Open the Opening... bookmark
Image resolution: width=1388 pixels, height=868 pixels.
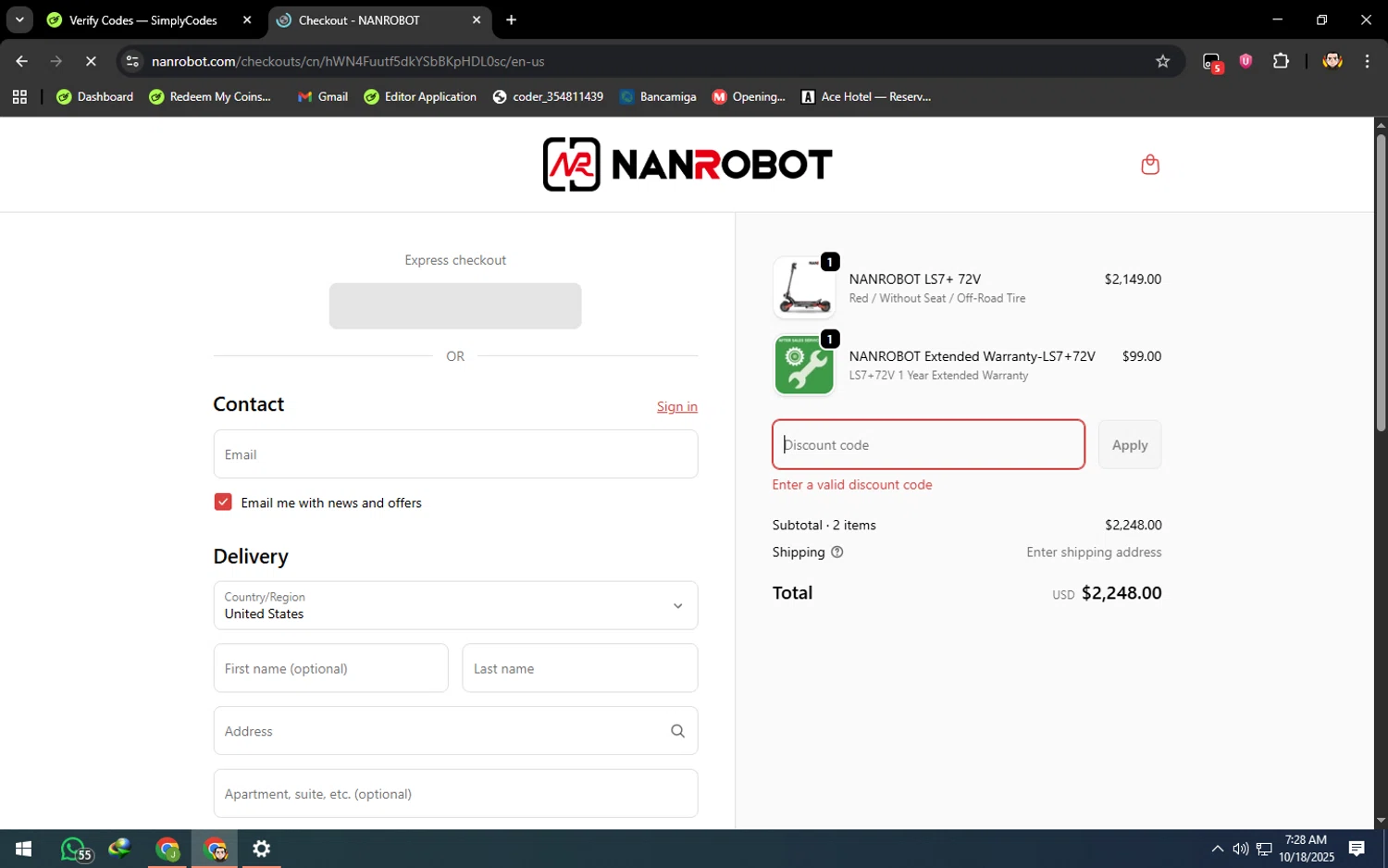pos(748,96)
